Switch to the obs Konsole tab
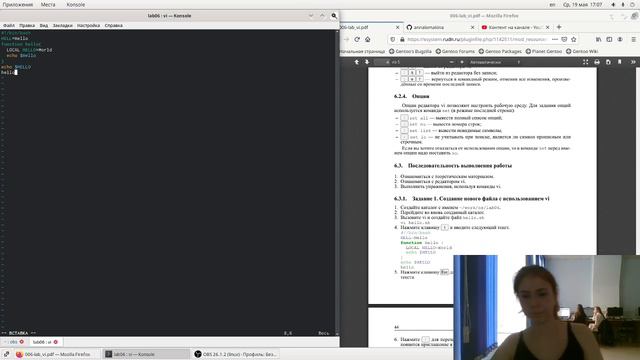 coord(13,342)
